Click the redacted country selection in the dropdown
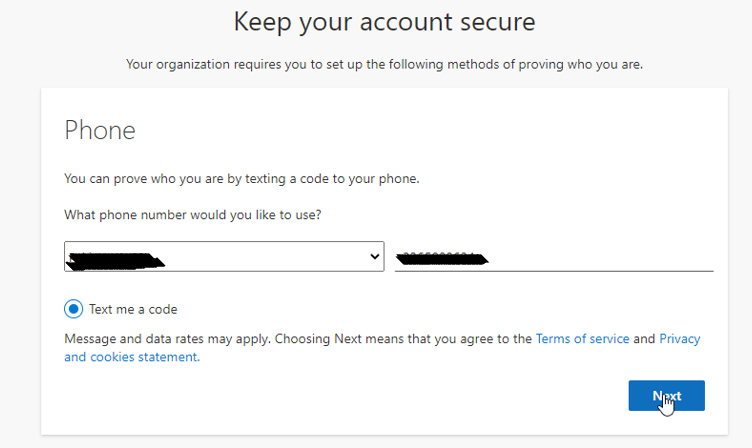Image resolution: width=752 pixels, height=448 pixels. point(115,260)
